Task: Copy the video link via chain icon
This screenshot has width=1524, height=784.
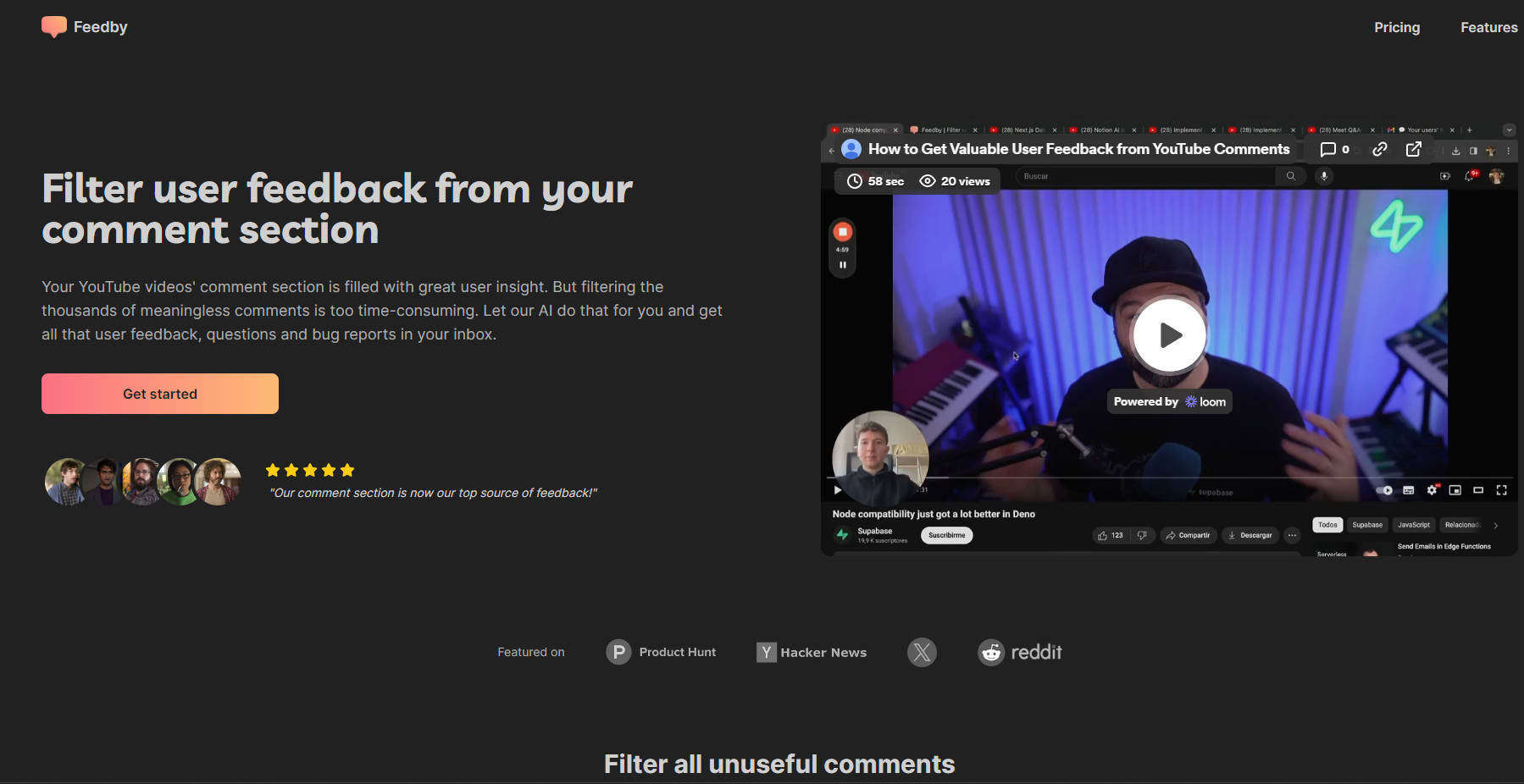Action: point(1380,150)
